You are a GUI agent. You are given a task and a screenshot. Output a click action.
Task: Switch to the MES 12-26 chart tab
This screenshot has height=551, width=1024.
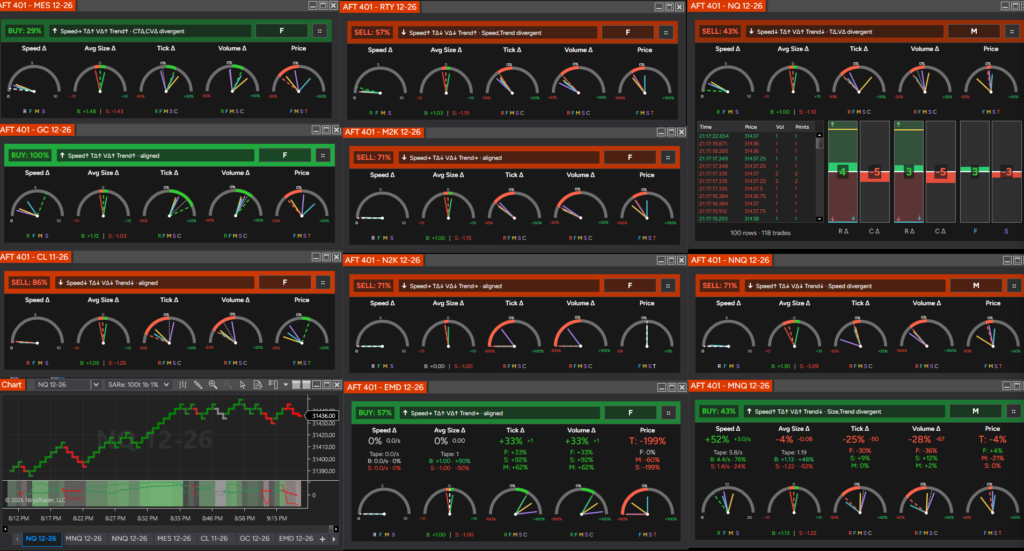pos(174,539)
